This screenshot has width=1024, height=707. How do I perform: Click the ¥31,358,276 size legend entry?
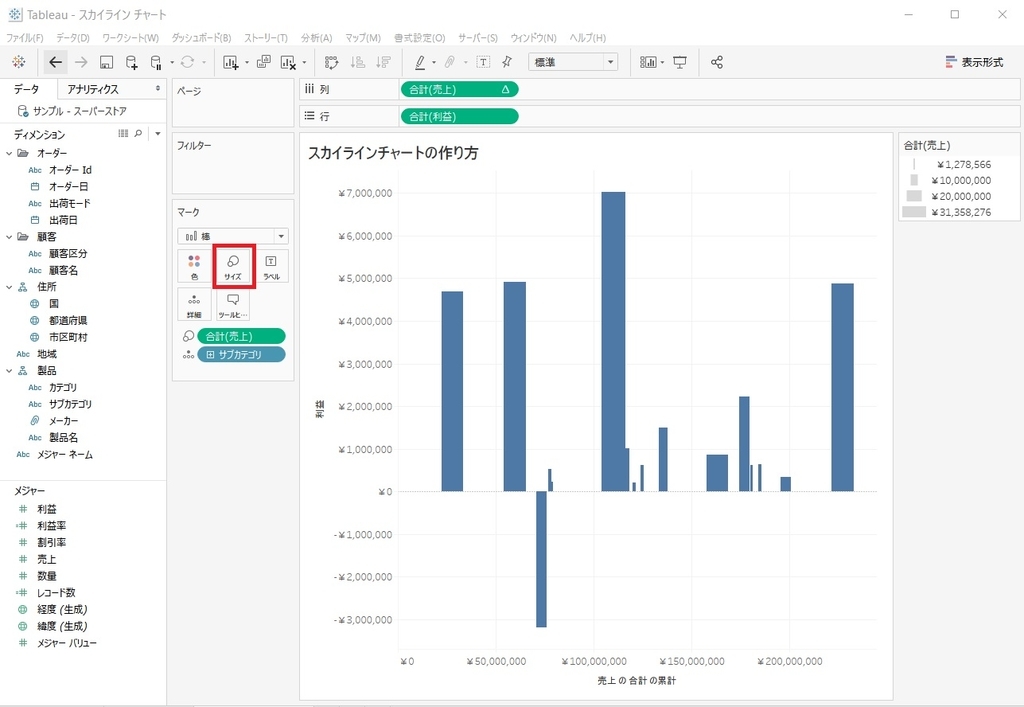tap(946, 212)
